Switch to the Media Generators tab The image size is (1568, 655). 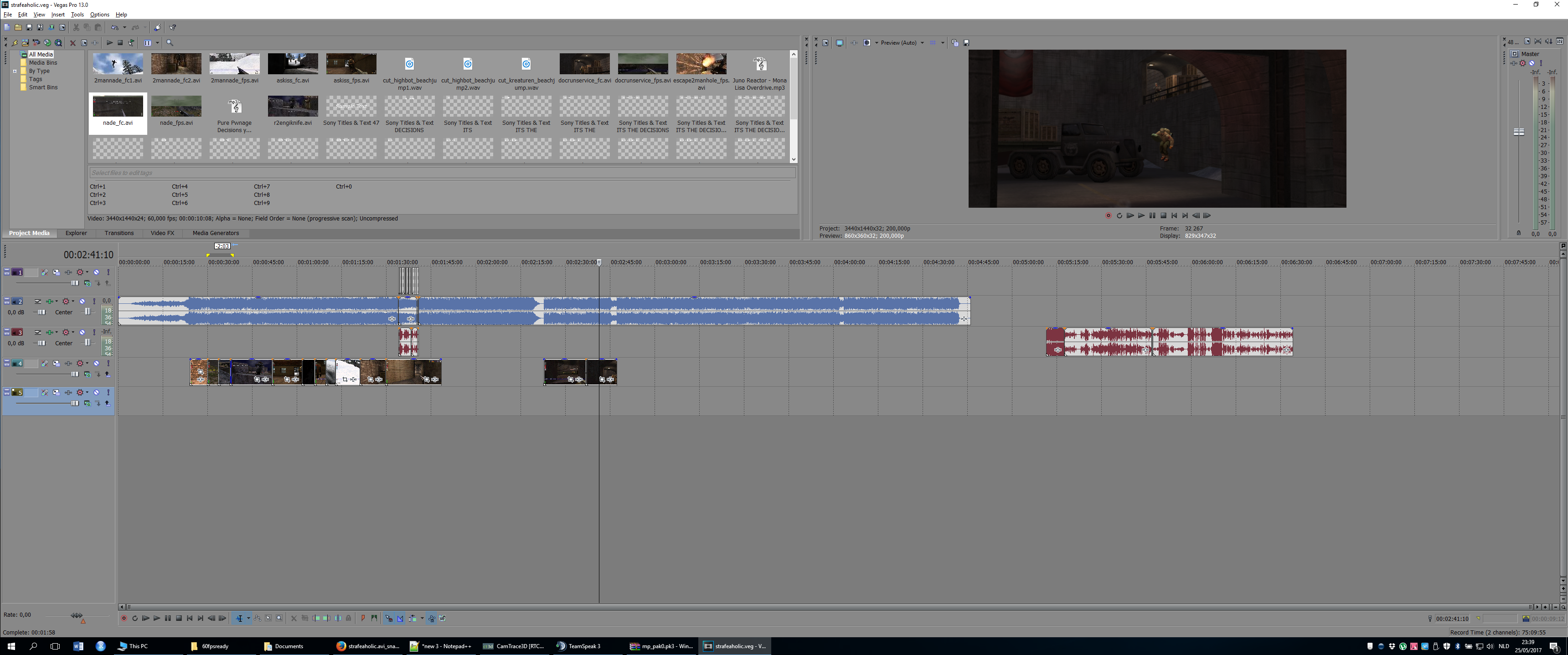pyautogui.click(x=216, y=233)
